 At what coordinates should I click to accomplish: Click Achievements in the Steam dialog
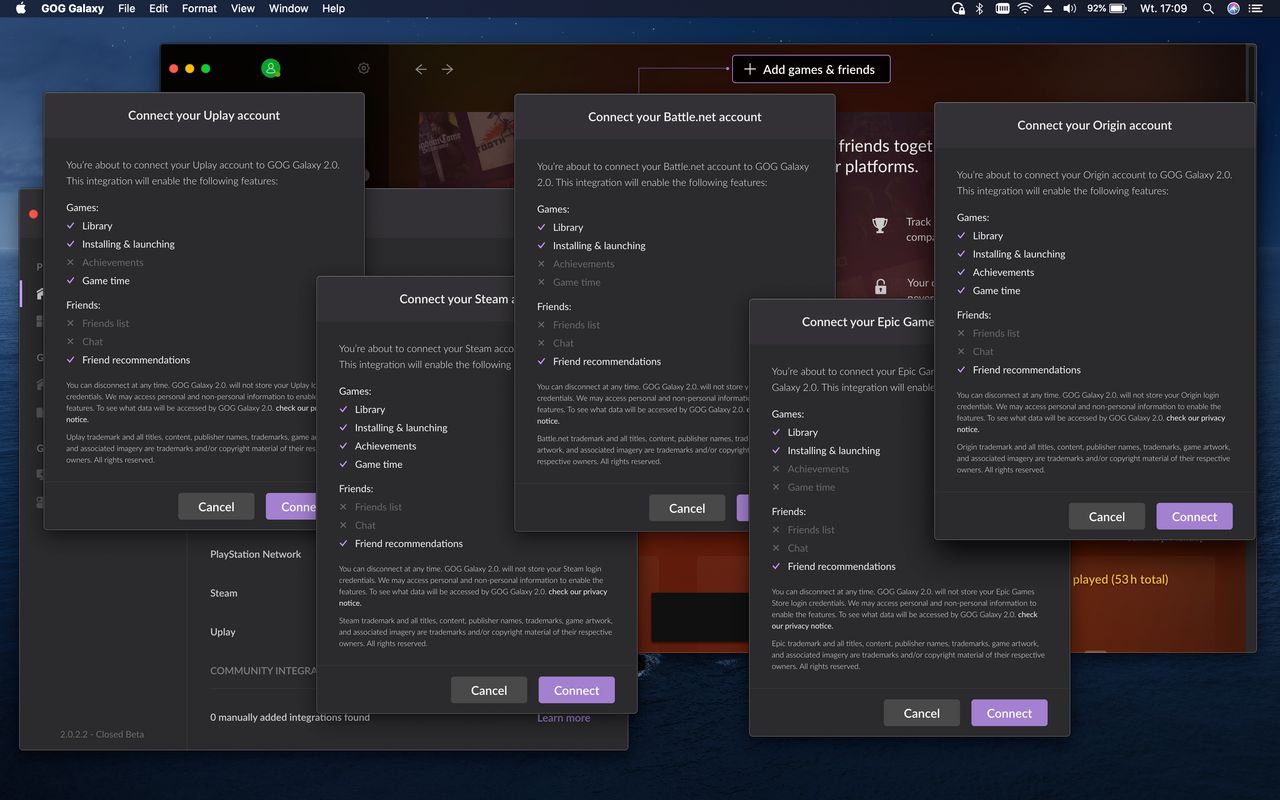point(385,446)
